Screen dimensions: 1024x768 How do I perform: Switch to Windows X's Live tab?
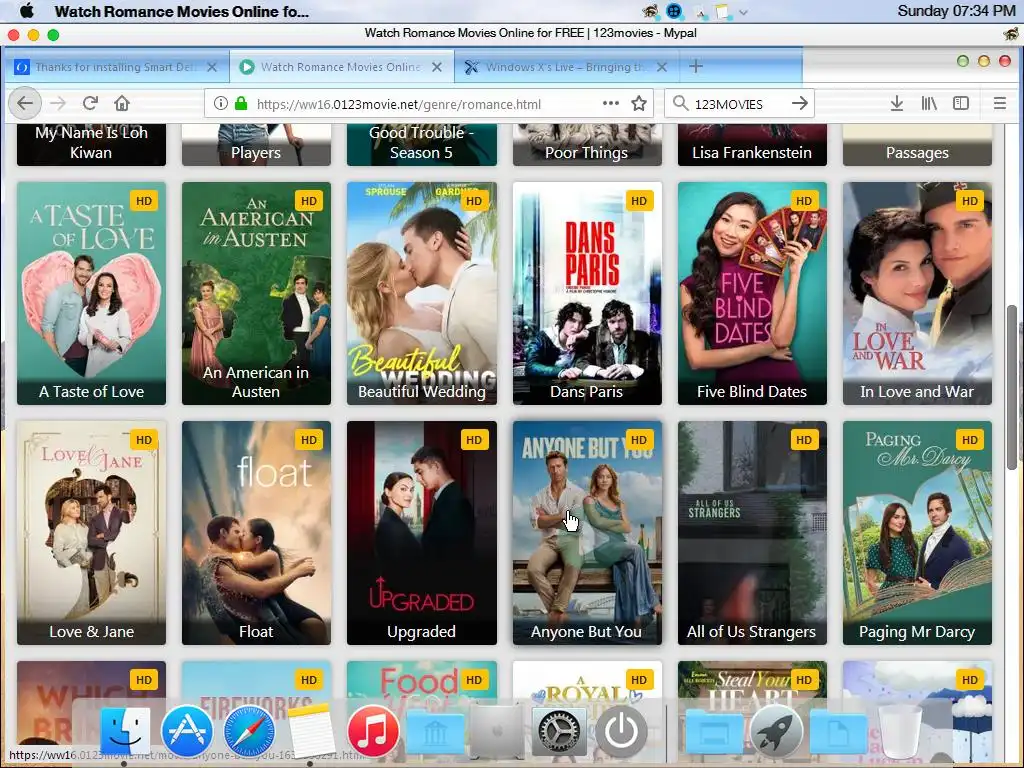pyautogui.click(x=566, y=67)
